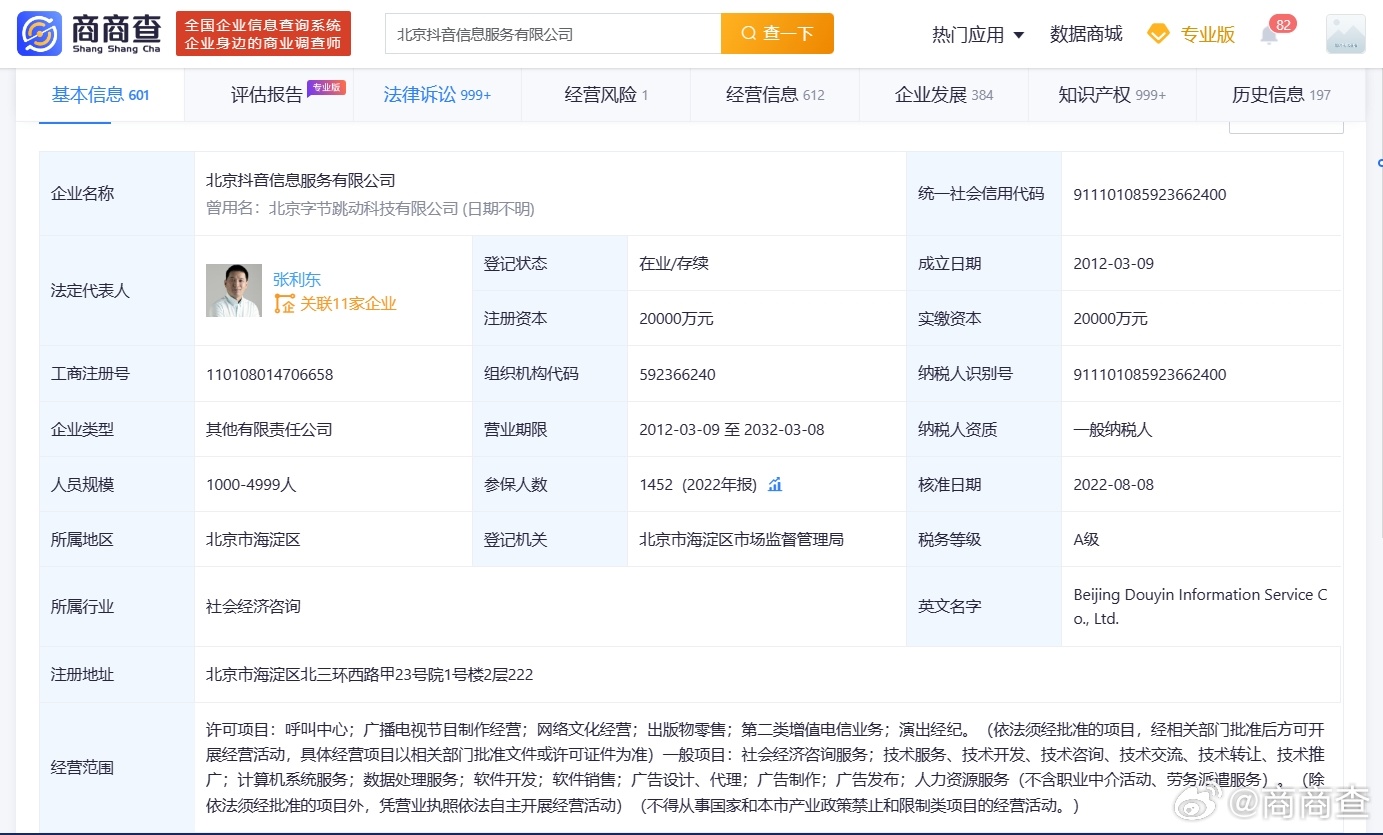This screenshot has height=835, width=1383.
Task: Click the legal representative photo of 张利东
Action: [234, 290]
